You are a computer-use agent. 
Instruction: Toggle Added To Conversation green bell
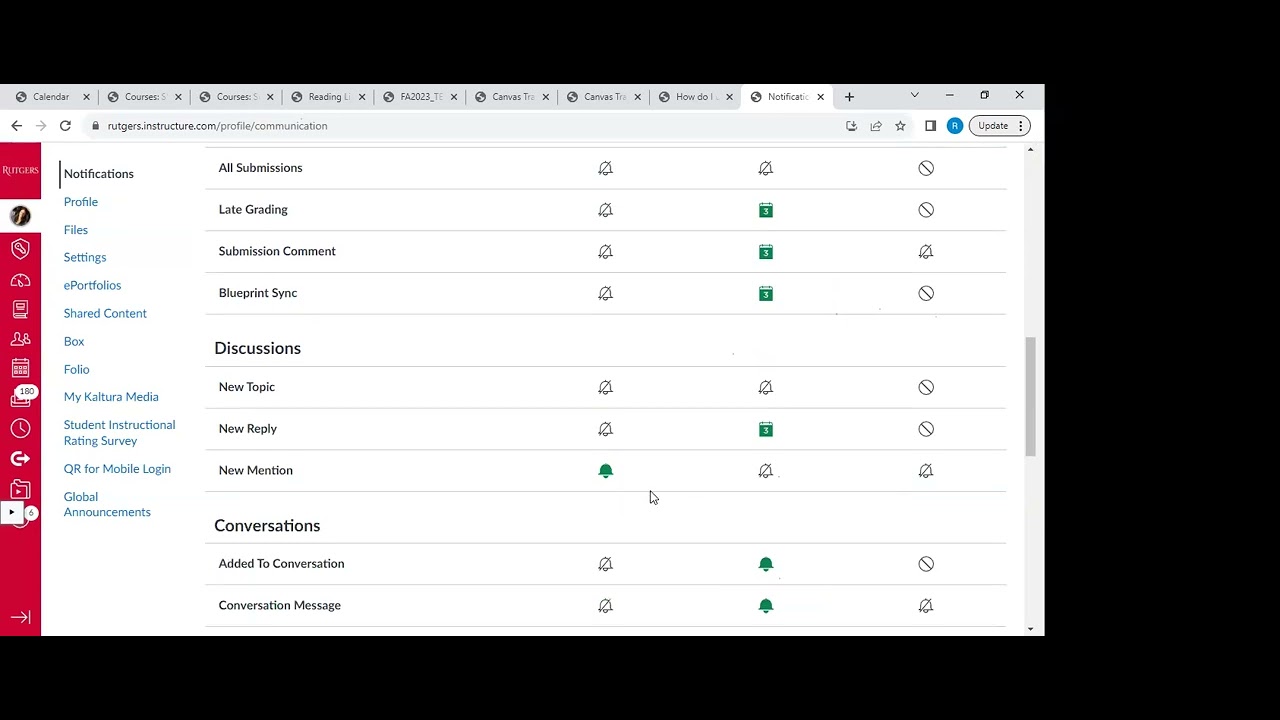pyautogui.click(x=765, y=564)
